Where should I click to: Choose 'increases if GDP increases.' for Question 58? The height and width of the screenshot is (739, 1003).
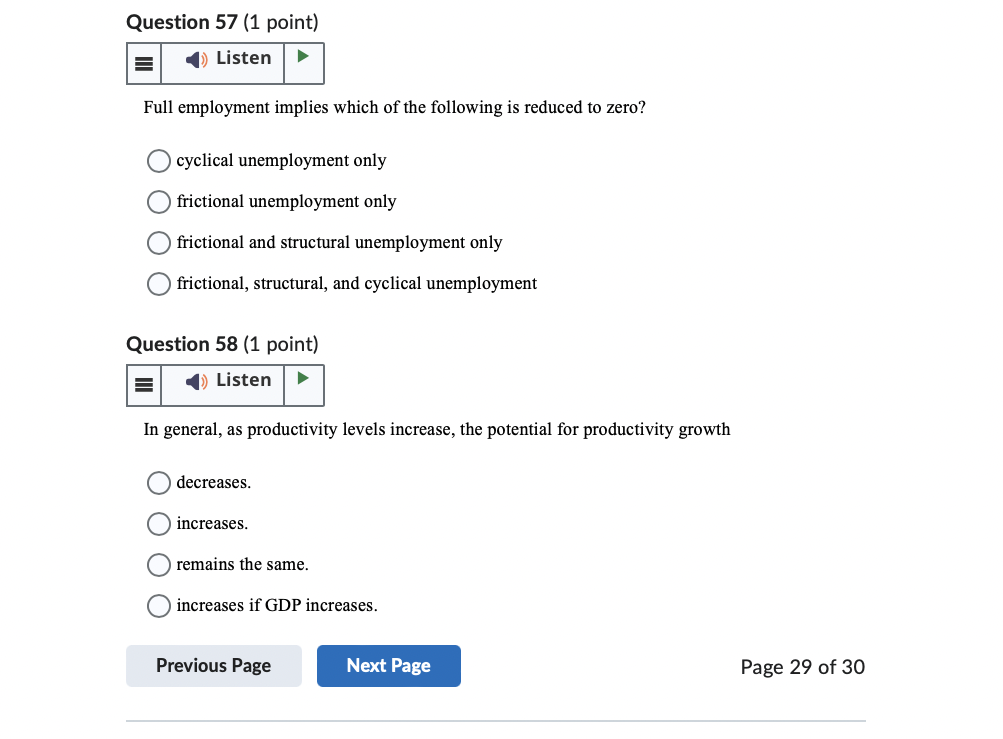tap(158, 606)
